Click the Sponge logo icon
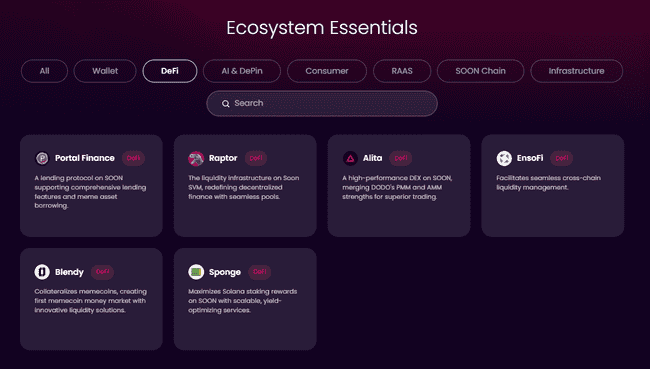 point(196,272)
